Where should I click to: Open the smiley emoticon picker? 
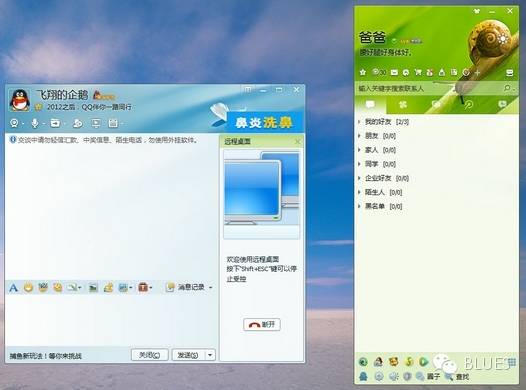(29, 287)
